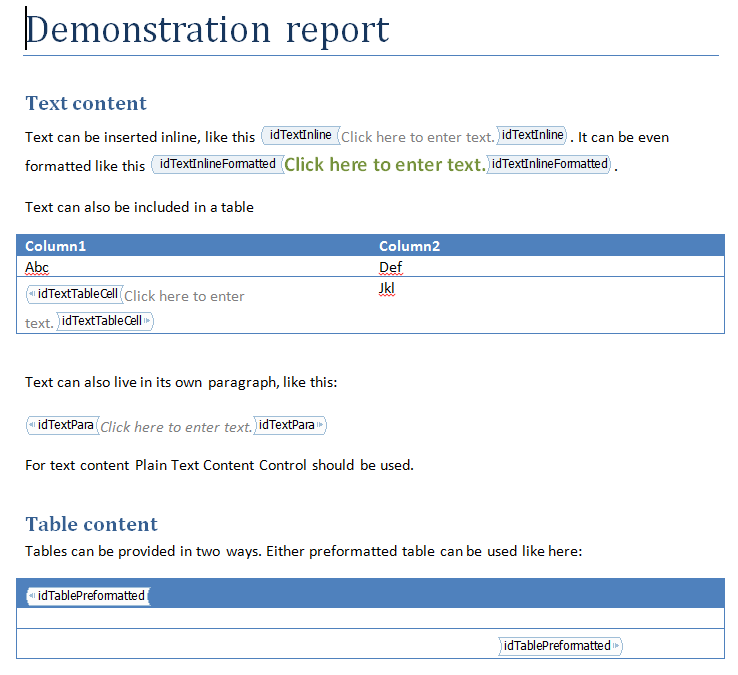The image size is (738, 675).
Task: Click the placeholder text inside the idTextTableCell control
Action: (184, 296)
